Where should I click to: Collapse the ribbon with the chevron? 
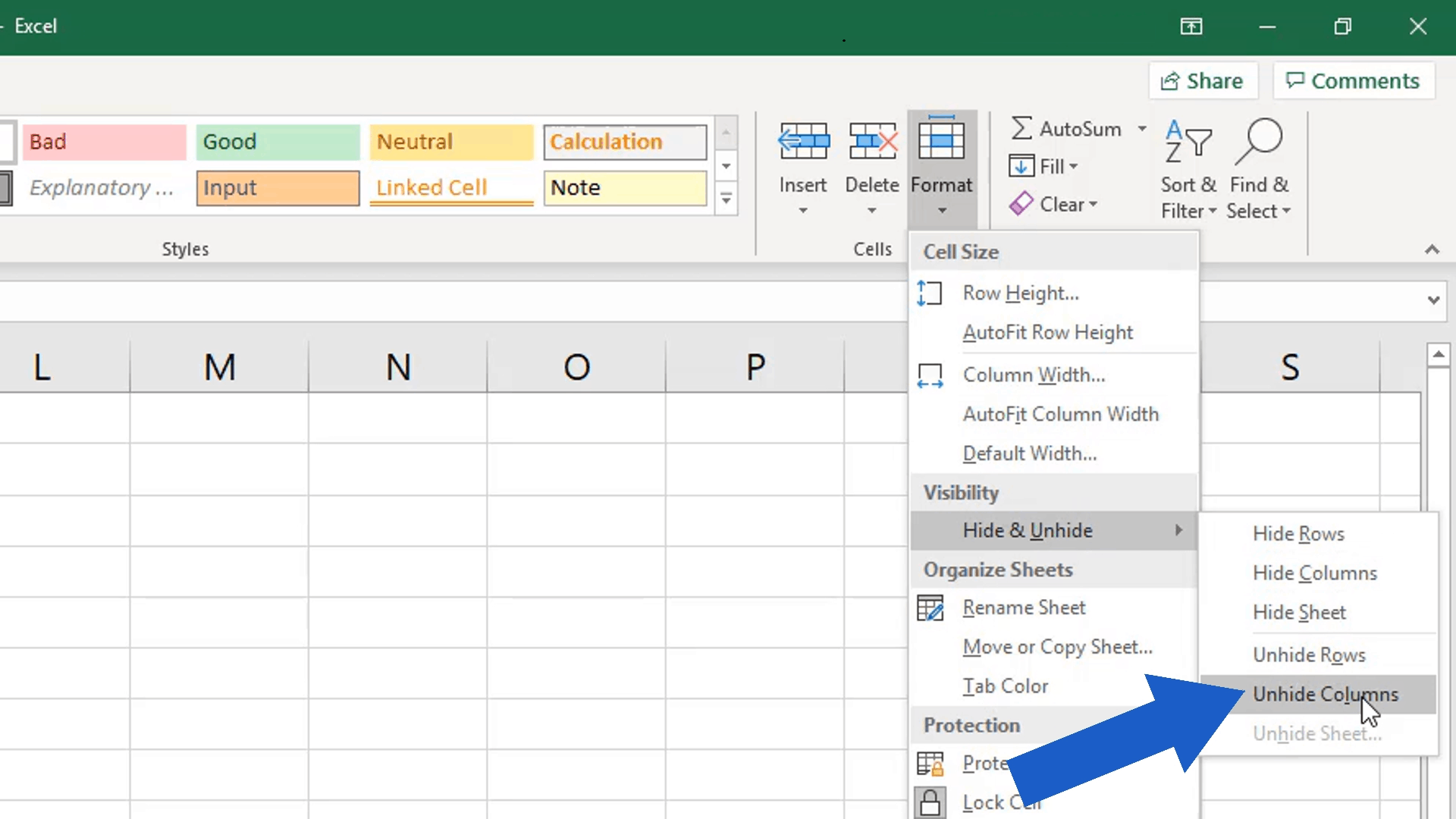(x=1432, y=249)
